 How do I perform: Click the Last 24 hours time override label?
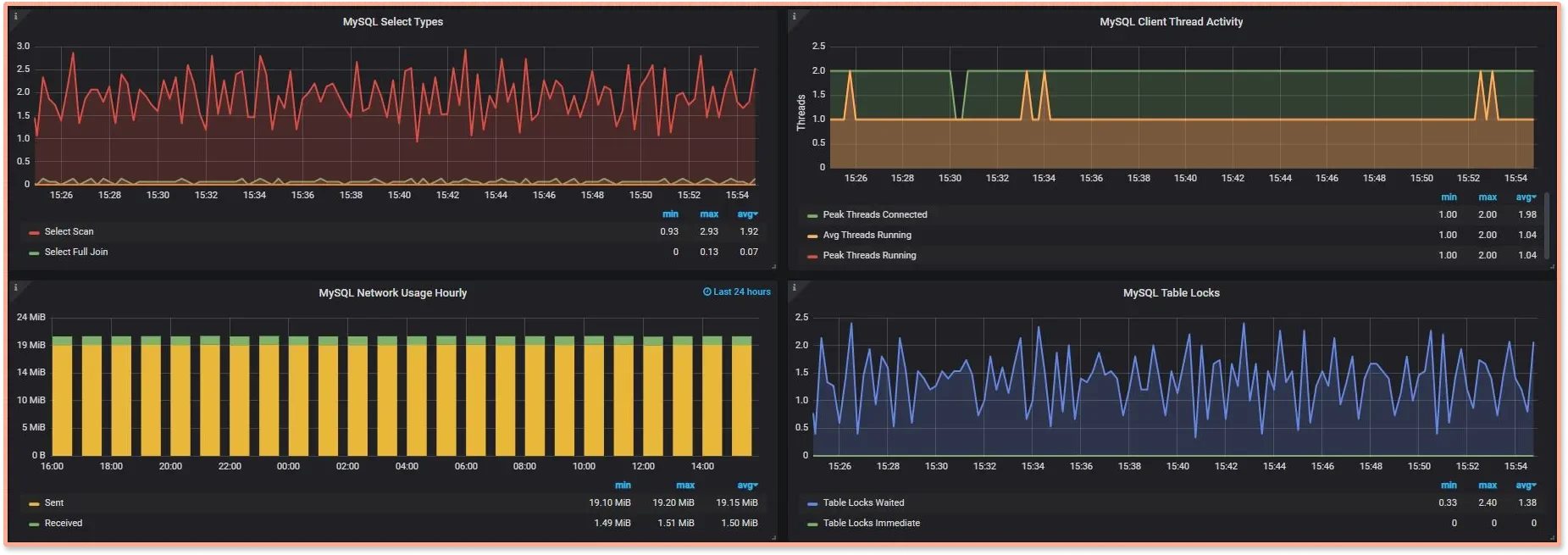[742, 291]
